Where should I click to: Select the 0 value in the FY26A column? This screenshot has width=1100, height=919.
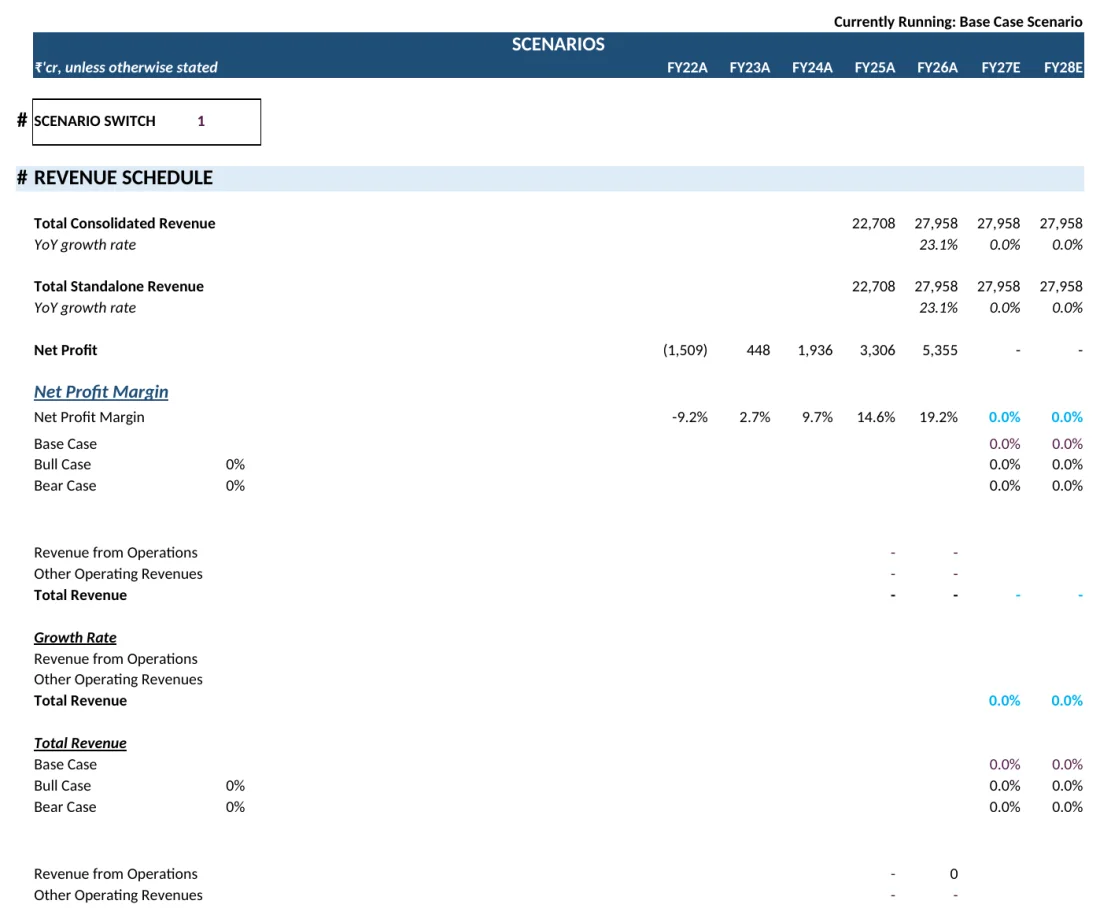(x=953, y=874)
